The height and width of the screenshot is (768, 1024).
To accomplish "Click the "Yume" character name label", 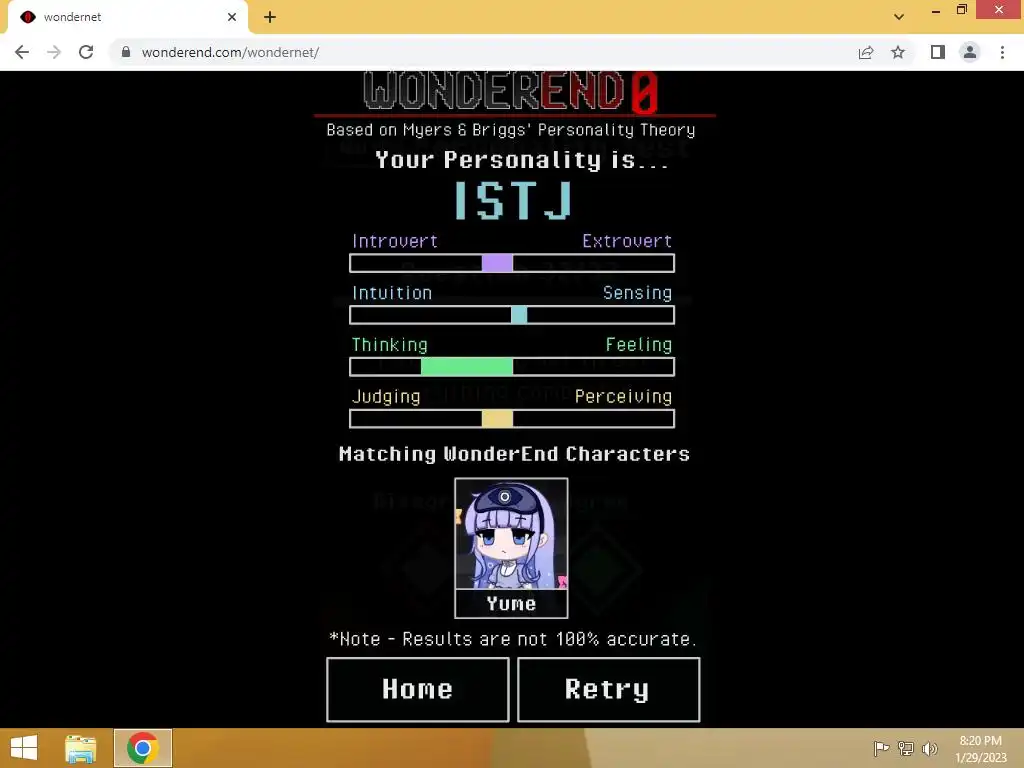I will [x=511, y=603].
